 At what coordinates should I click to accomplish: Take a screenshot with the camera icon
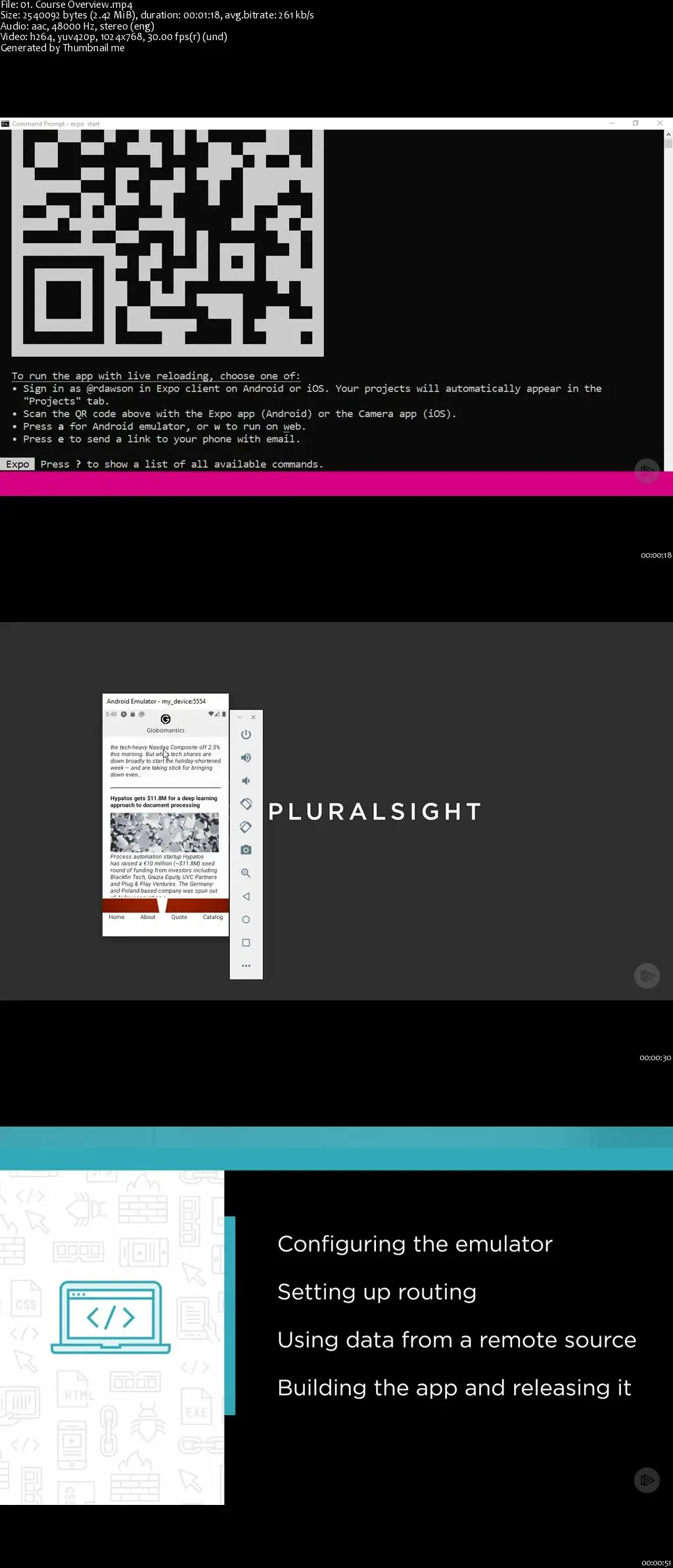click(x=246, y=850)
